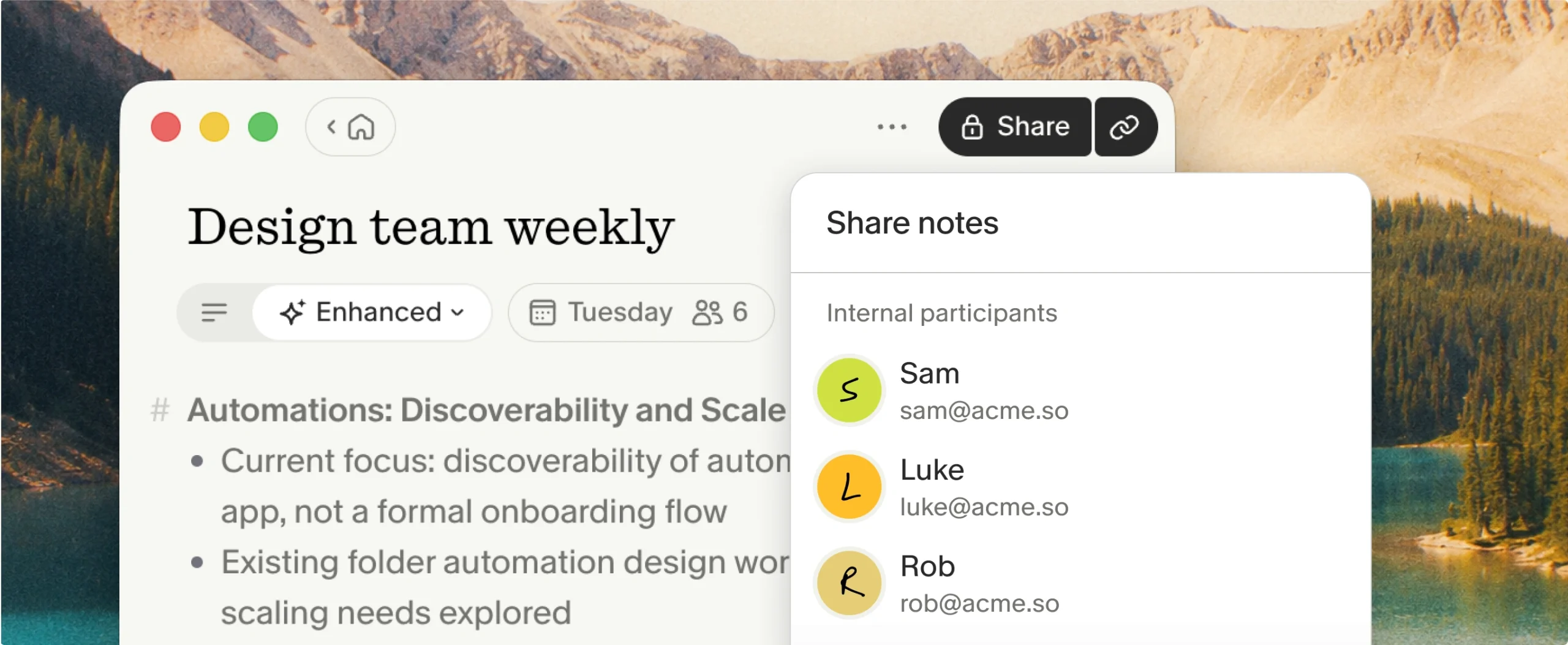Click the 6 attendees count
This screenshot has height=645, width=1568.
tap(740, 312)
